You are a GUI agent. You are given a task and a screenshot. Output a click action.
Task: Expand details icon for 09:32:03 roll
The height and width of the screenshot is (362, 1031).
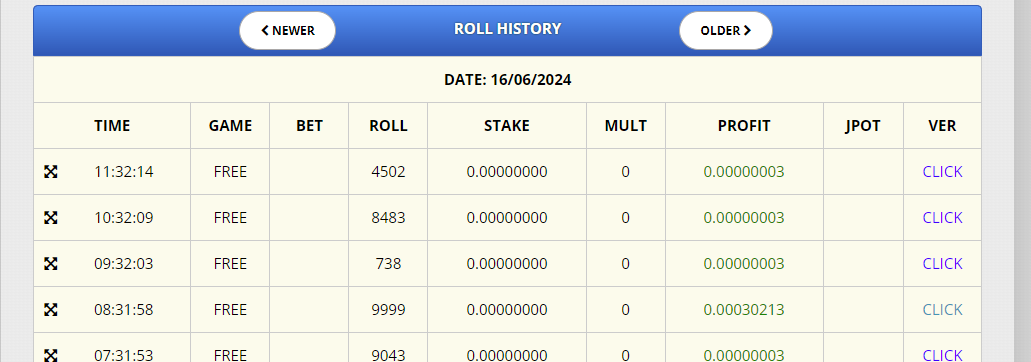[x=51, y=264]
